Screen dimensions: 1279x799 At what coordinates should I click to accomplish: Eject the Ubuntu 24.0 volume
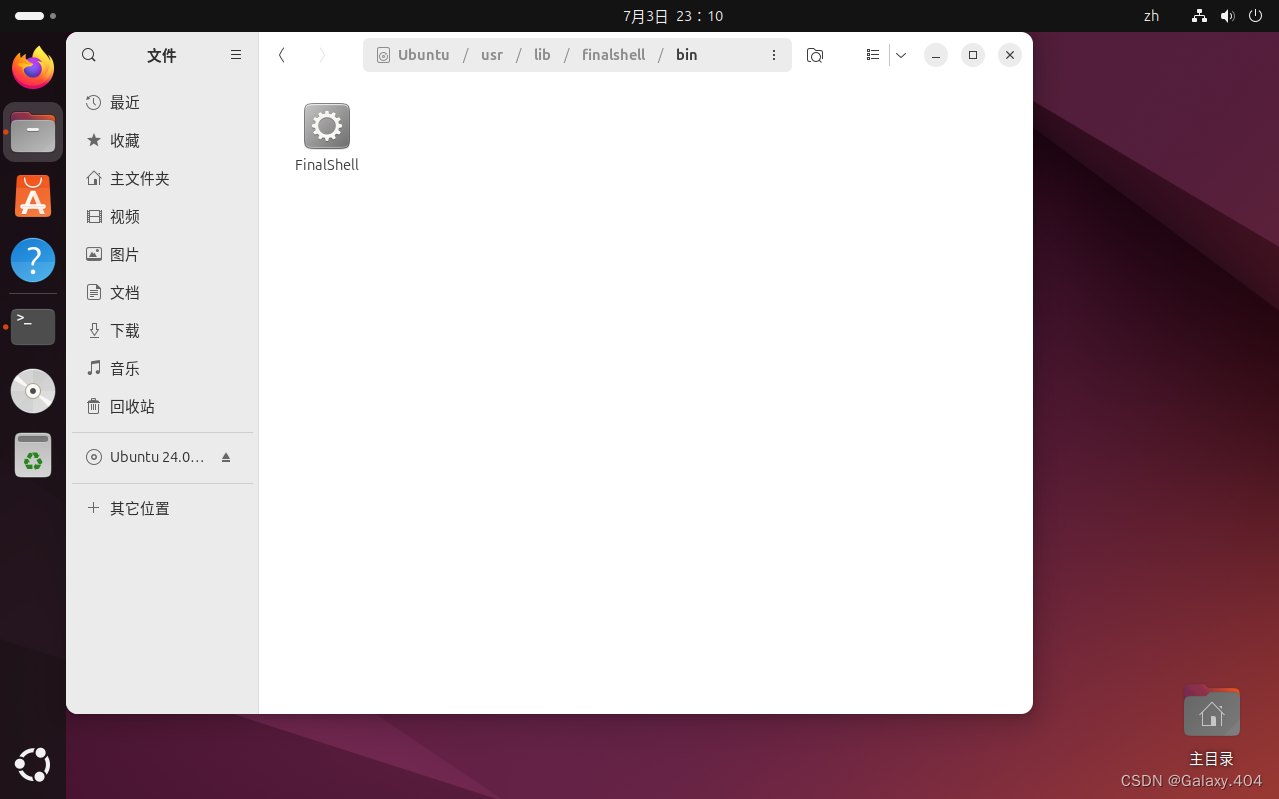[225, 457]
